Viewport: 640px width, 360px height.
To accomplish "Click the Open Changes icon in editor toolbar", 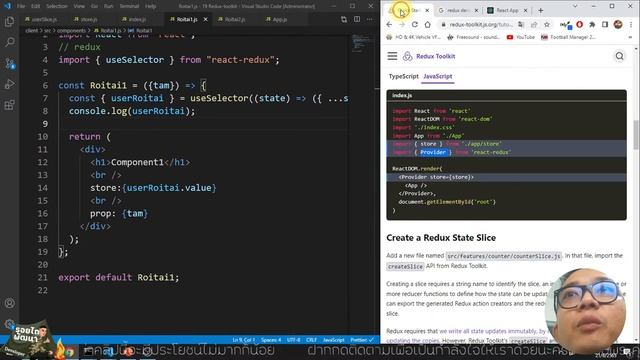I will click(x=344, y=19).
